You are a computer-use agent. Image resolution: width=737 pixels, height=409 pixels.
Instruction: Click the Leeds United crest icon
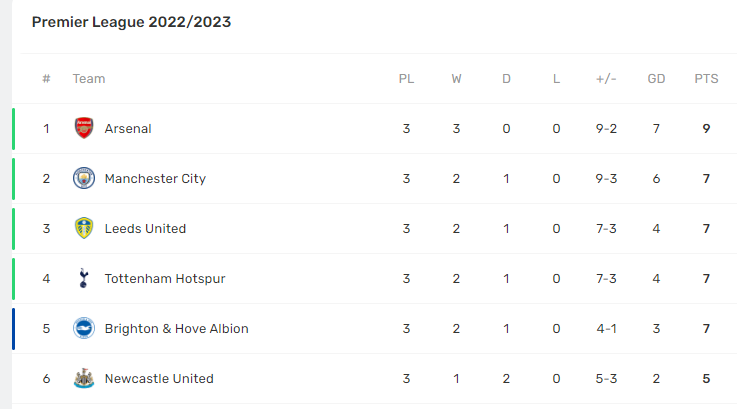click(x=84, y=228)
